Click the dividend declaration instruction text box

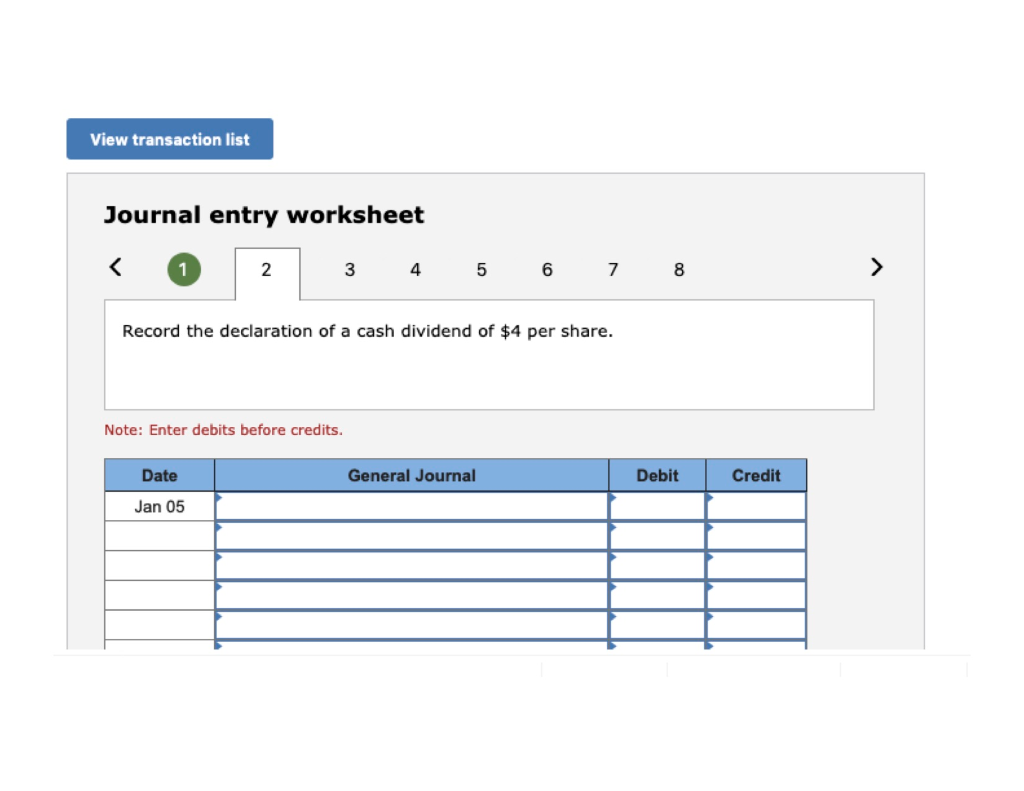coord(489,354)
